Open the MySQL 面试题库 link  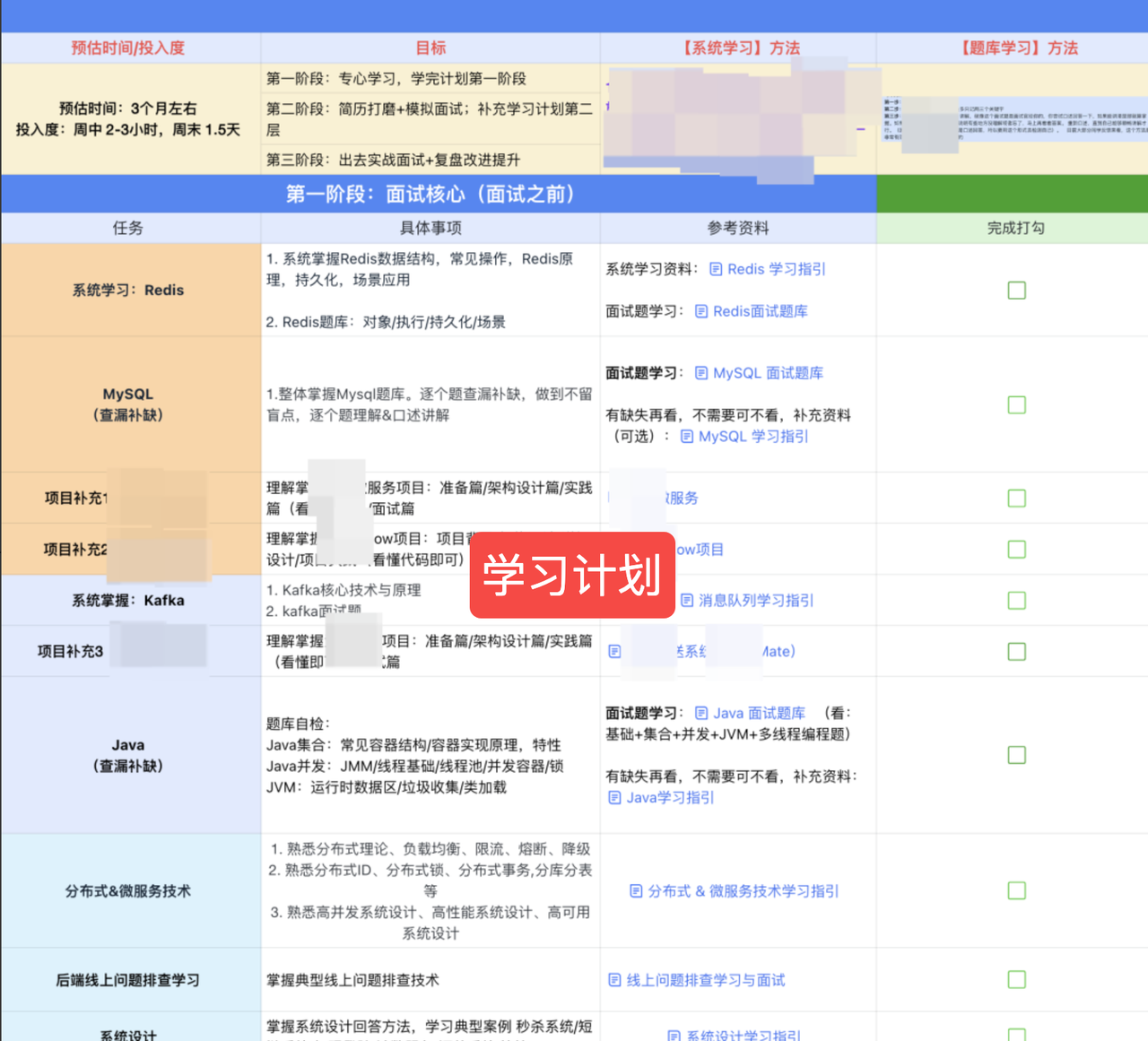[x=760, y=373]
